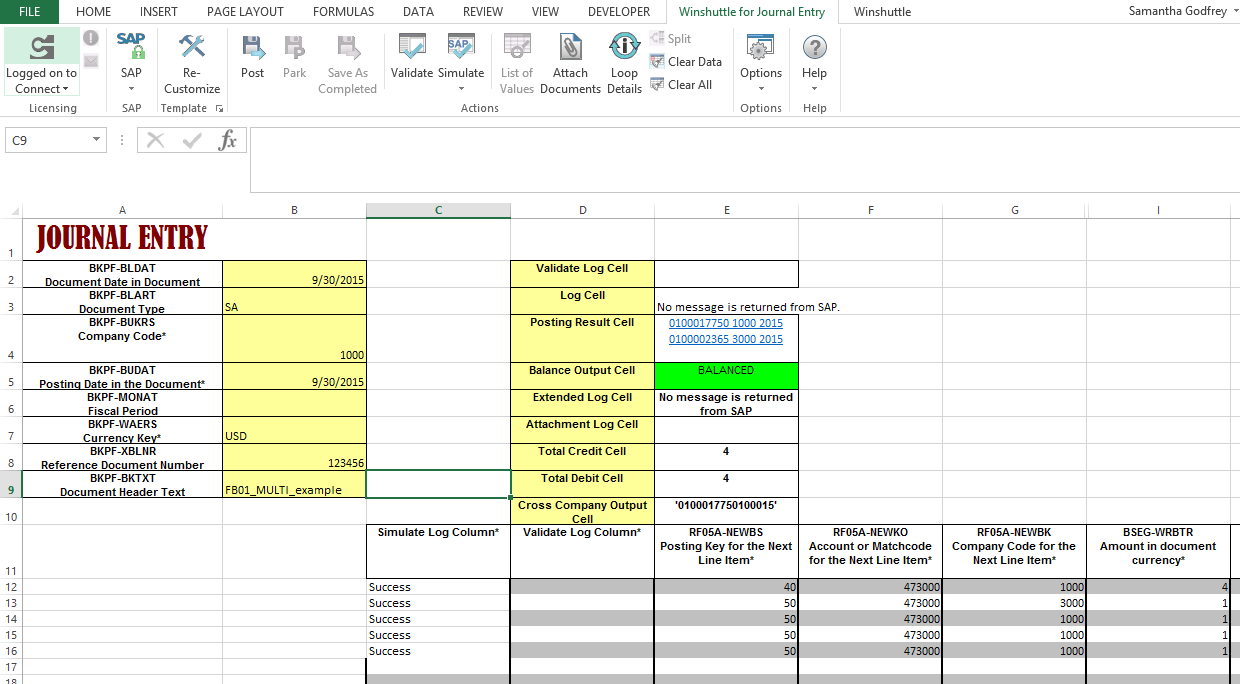Open the Template group dialog launcher
The height and width of the screenshot is (684, 1240).
(219, 108)
